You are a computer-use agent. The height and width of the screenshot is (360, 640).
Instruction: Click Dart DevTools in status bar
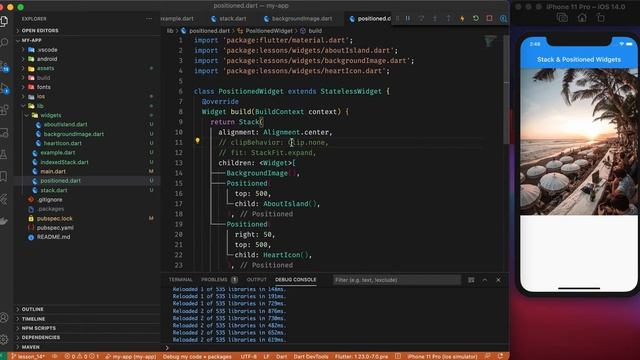click(311, 356)
